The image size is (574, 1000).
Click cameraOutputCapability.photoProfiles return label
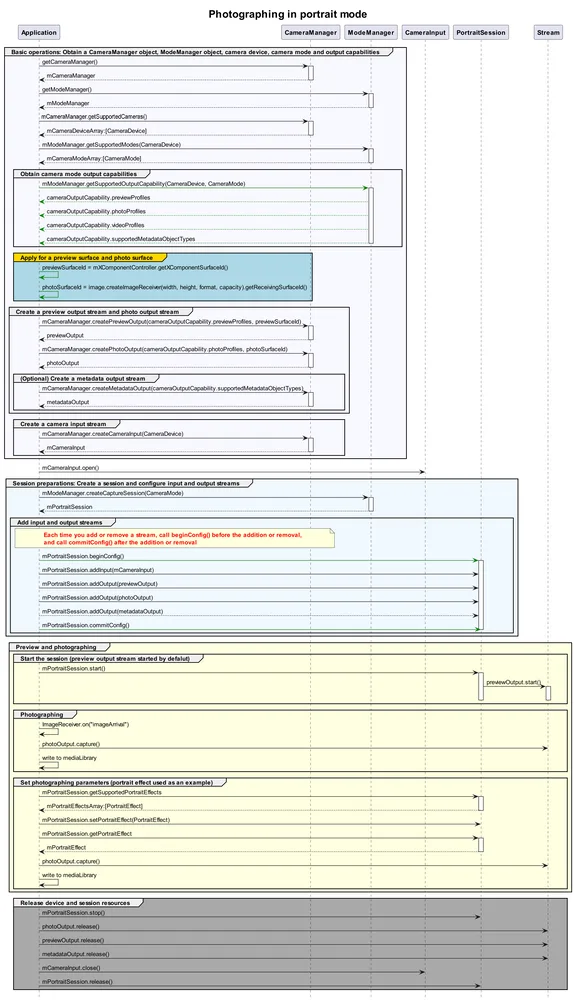point(96,212)
